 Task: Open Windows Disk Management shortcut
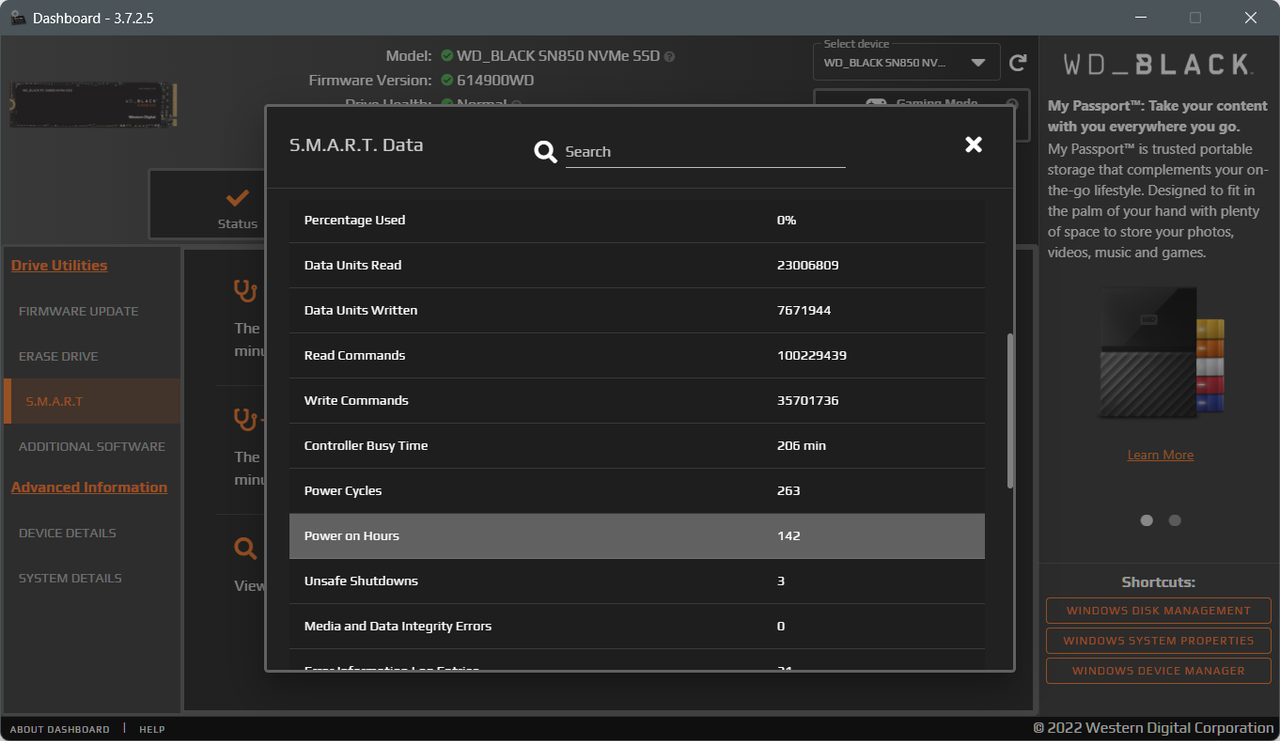1157,610
